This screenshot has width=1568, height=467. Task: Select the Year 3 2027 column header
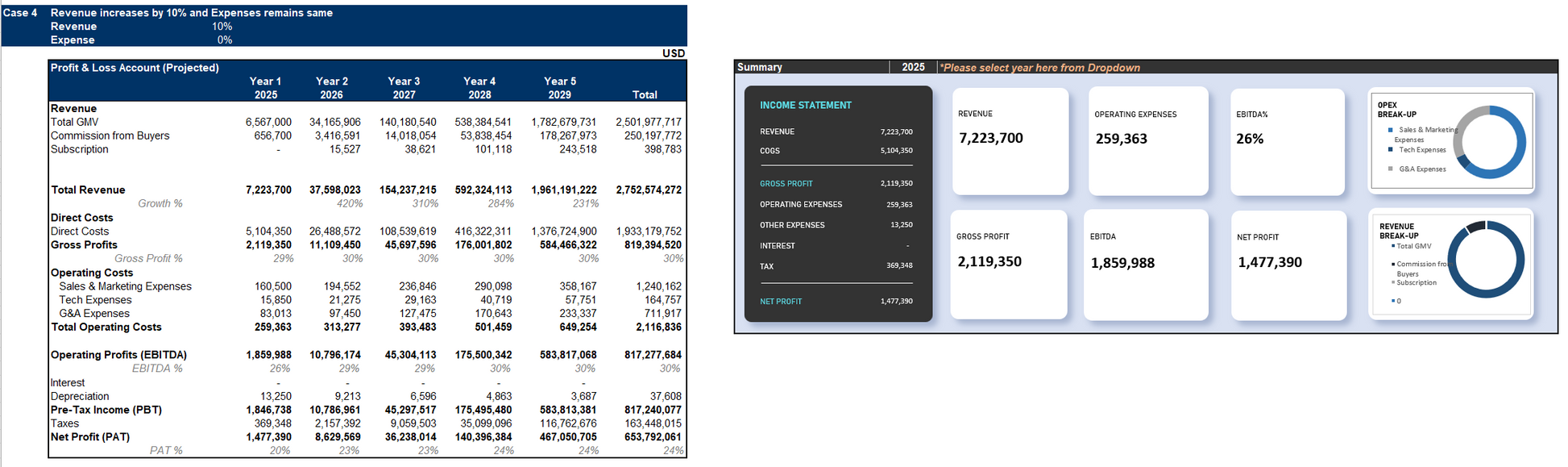404,88
